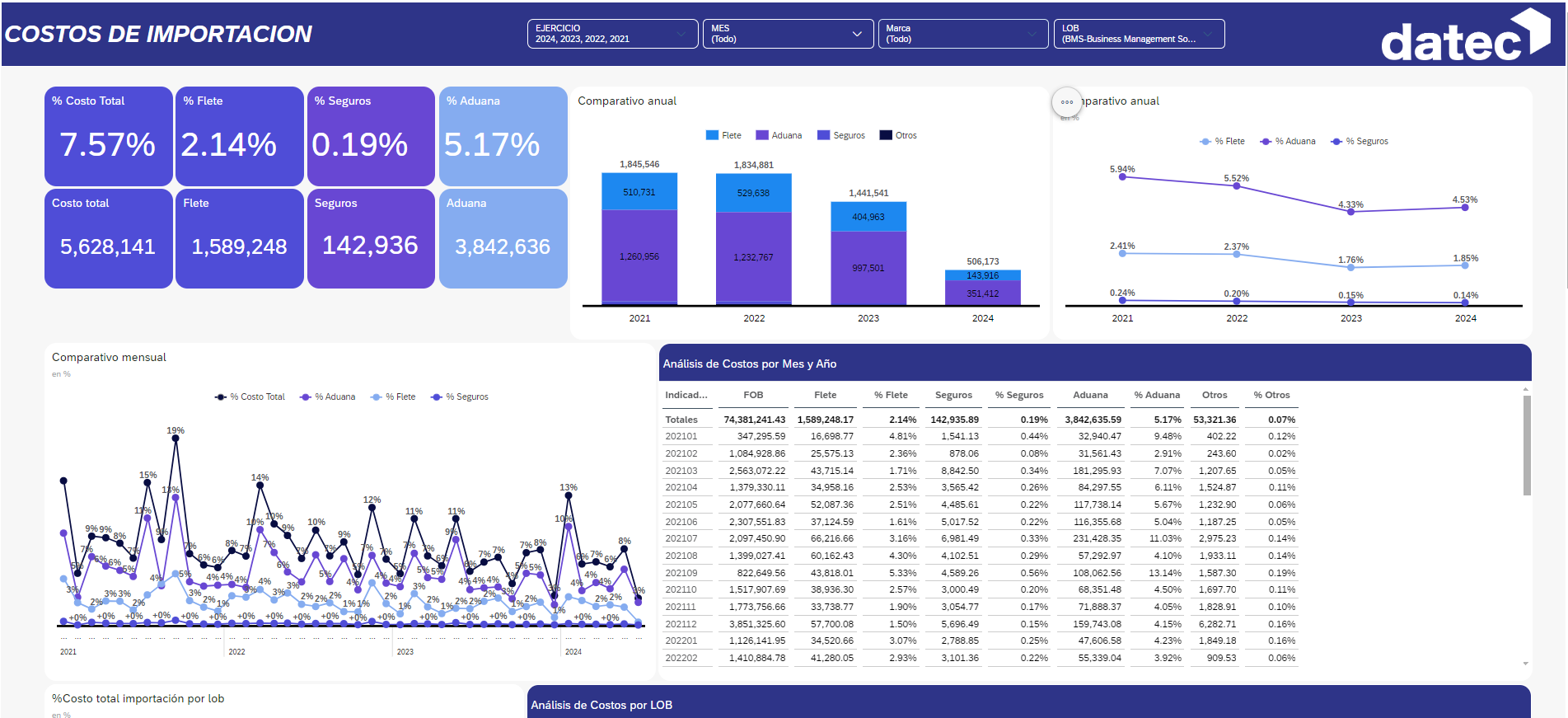Click the % Flete legend in monthly chart
The width and height of the screenshot is (1568, 718).
click(x=393, y=397)
